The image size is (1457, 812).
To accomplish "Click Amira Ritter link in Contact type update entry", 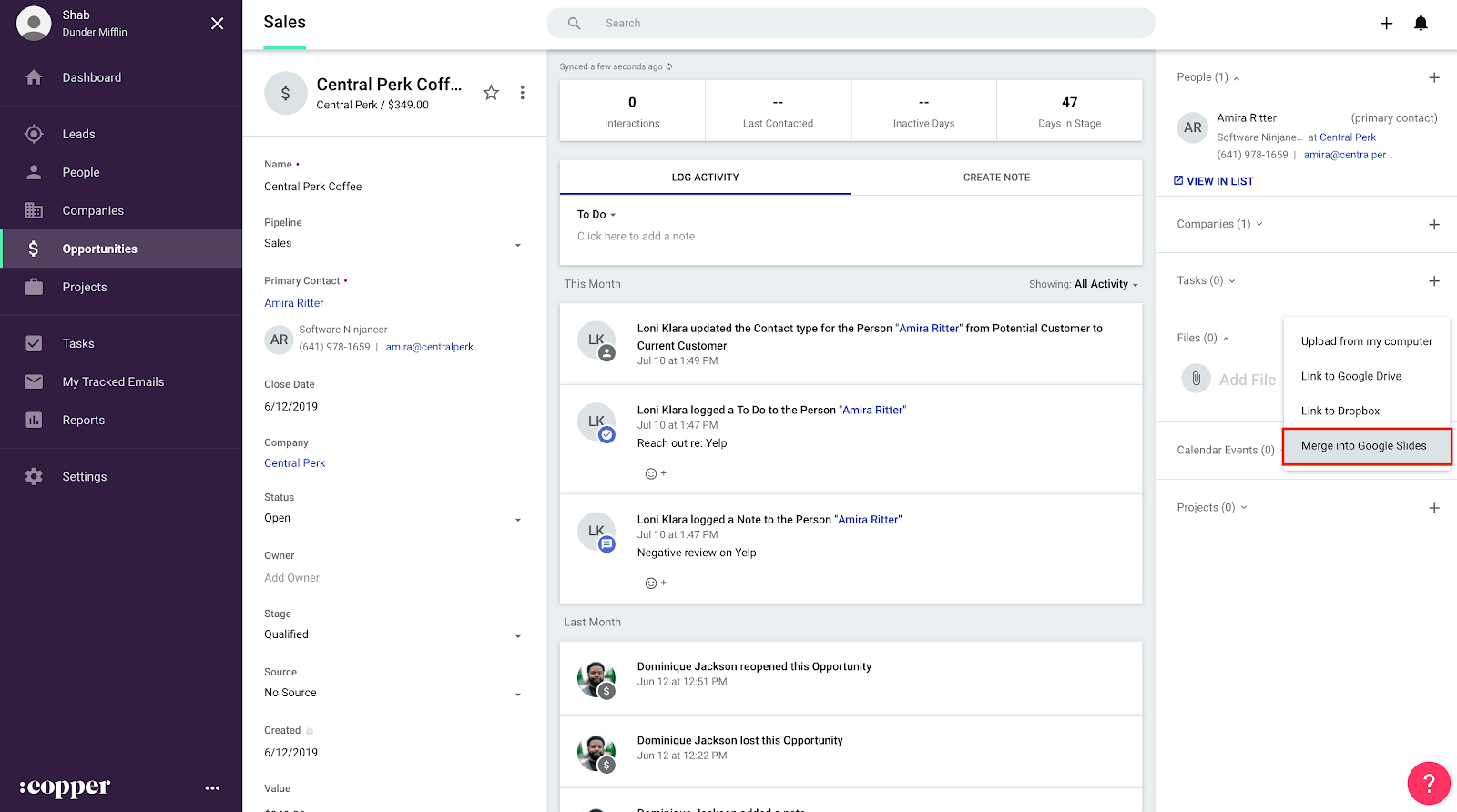I will coord(930,329).
